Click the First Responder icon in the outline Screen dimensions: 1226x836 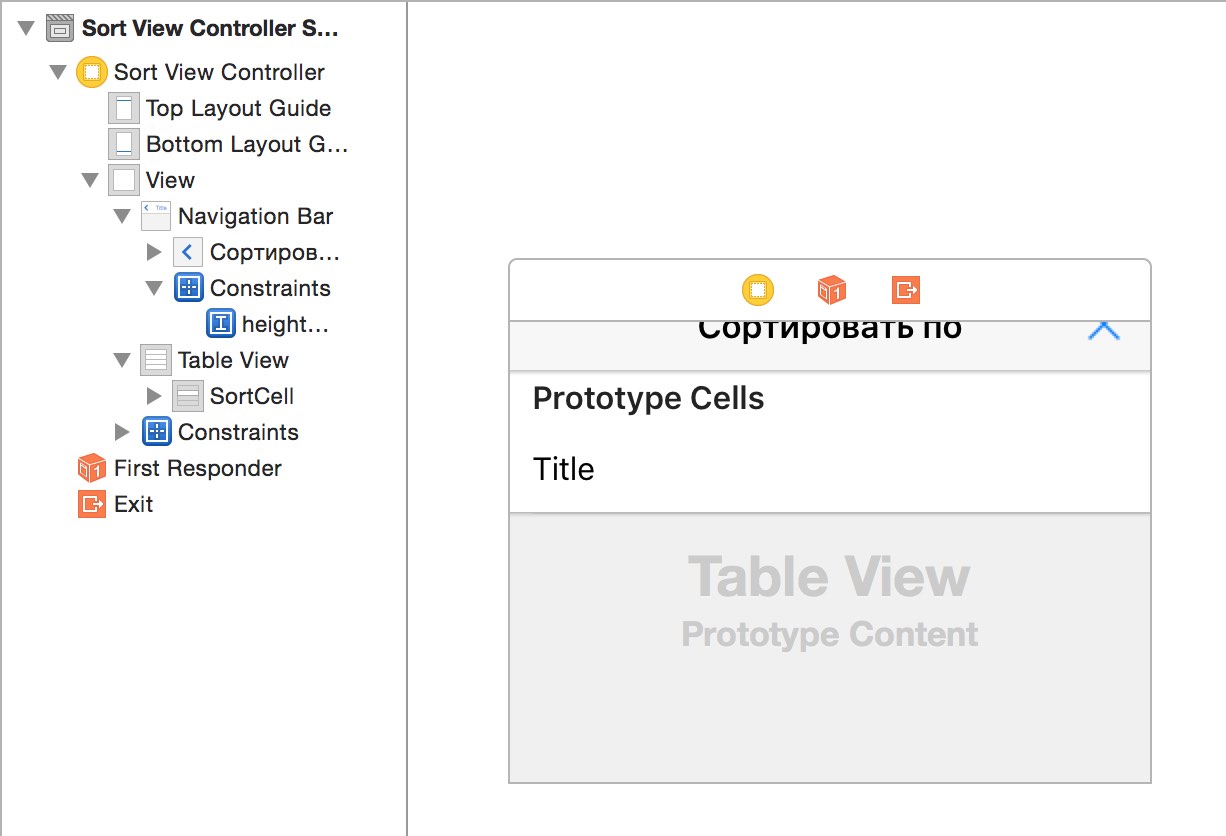click(92, 468)
